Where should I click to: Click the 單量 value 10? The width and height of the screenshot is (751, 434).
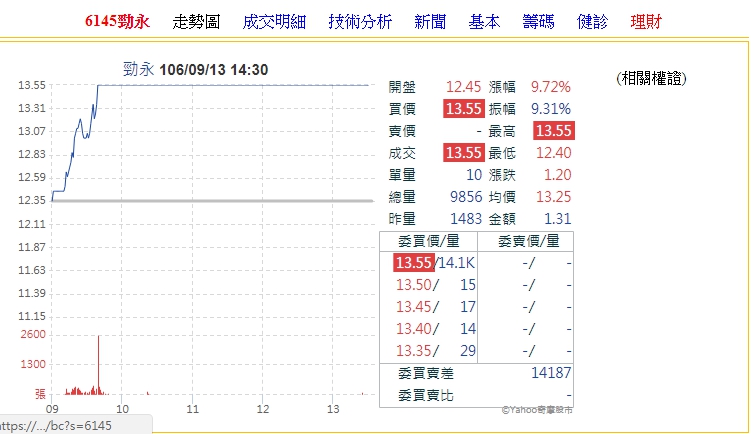point(474,175)
